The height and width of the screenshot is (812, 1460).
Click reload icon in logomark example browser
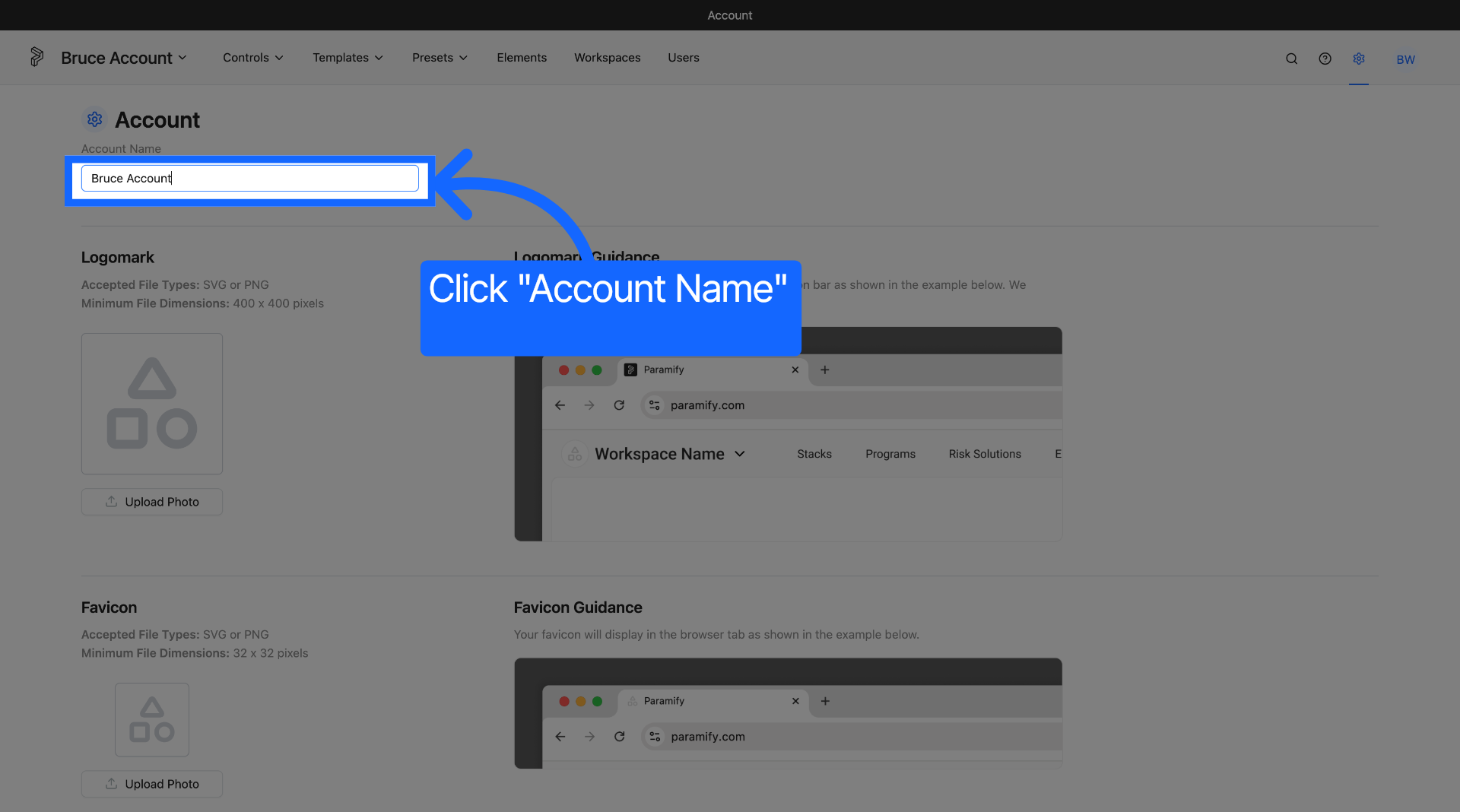pyautogui.click(x=619, y=405)
